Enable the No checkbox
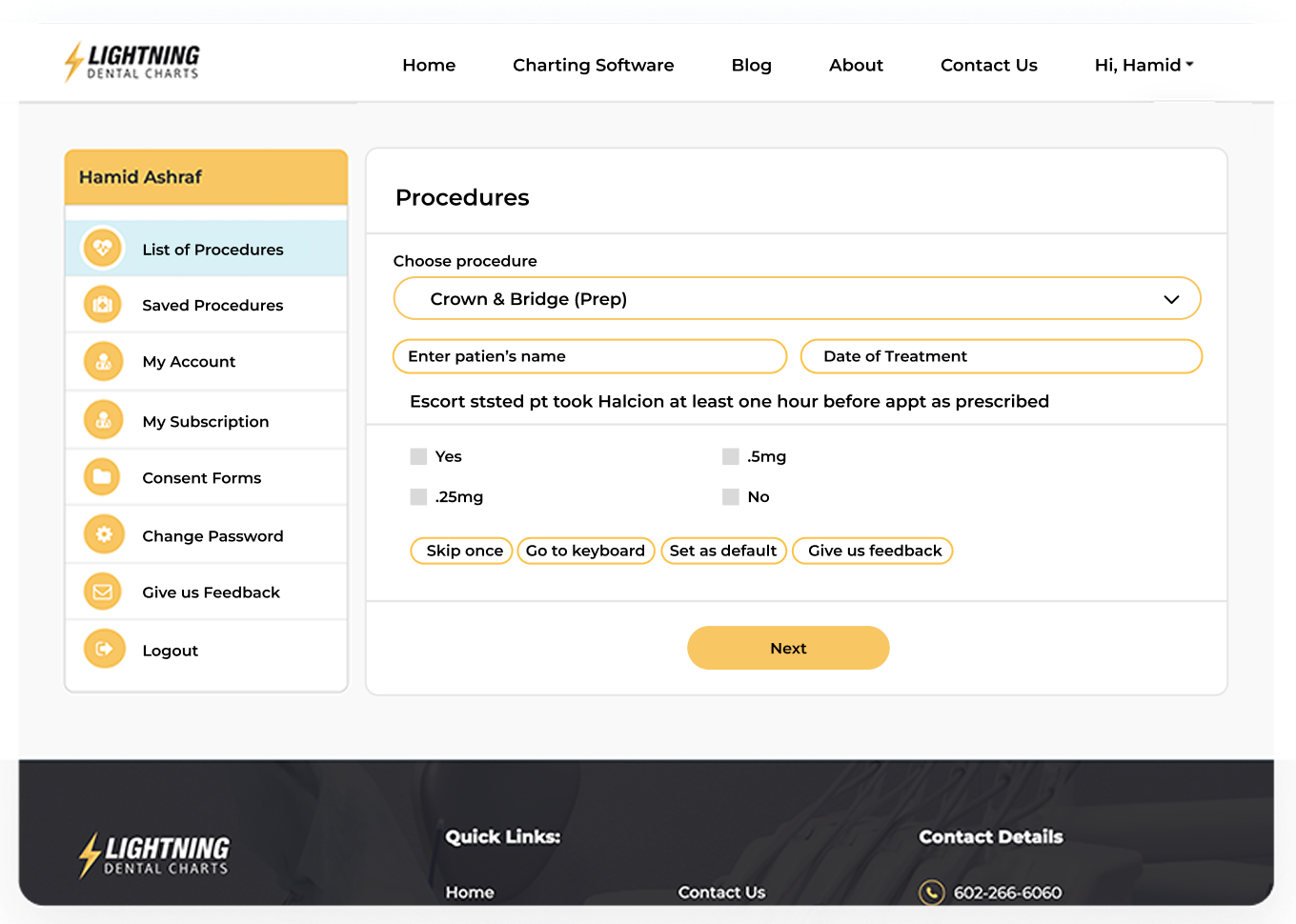 click(731, 496)
